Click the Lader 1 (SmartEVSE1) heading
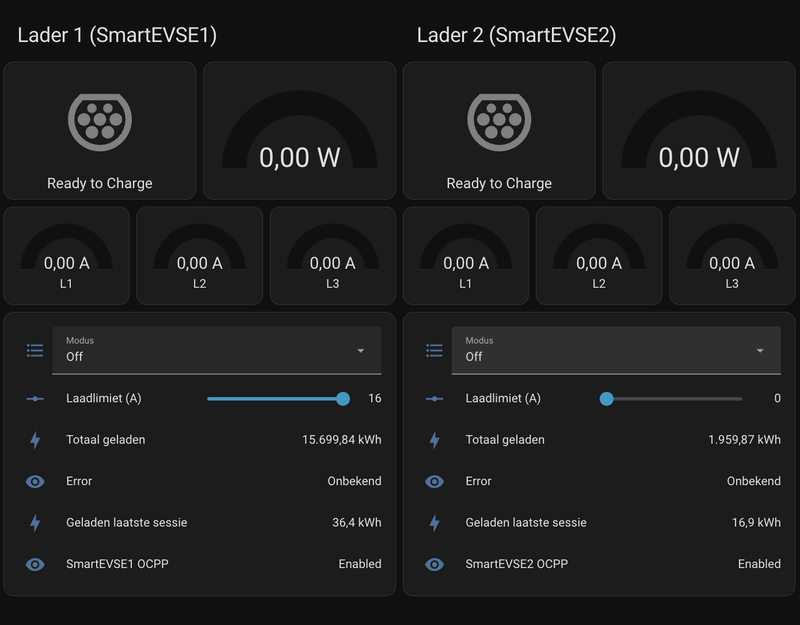Screen dimensions: 800x625 pyautogui.click(x=117, y=35)
